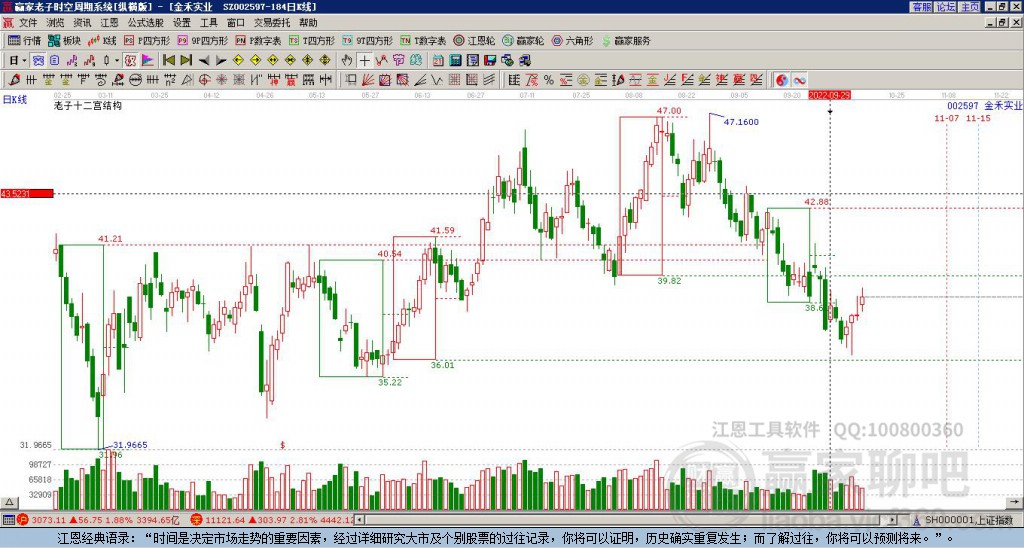Move chart left with the black left arrow
The width and height of the screenshot is (1024, 548).
click(204, 61)
